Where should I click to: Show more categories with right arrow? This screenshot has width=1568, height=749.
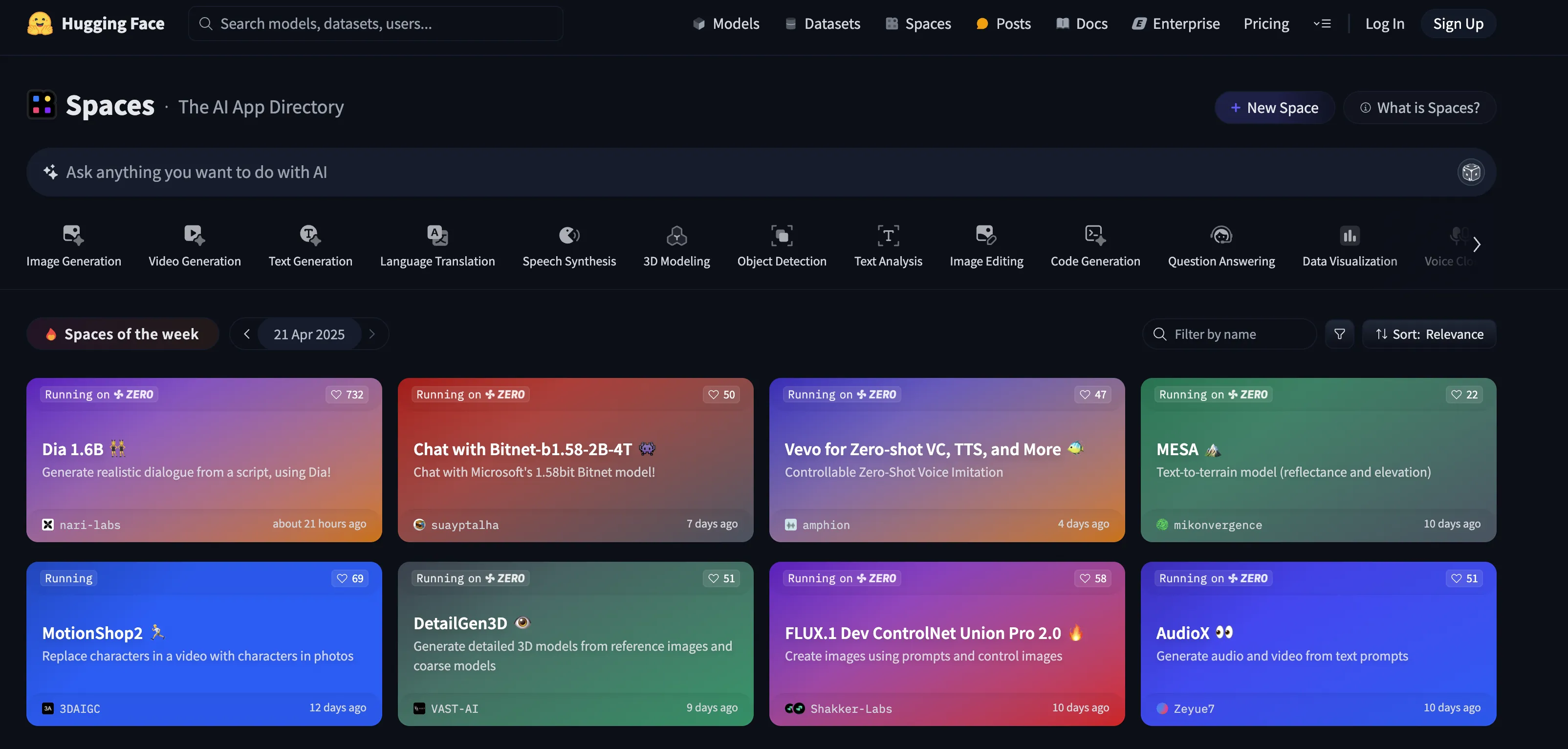(x=1477, y=245)
